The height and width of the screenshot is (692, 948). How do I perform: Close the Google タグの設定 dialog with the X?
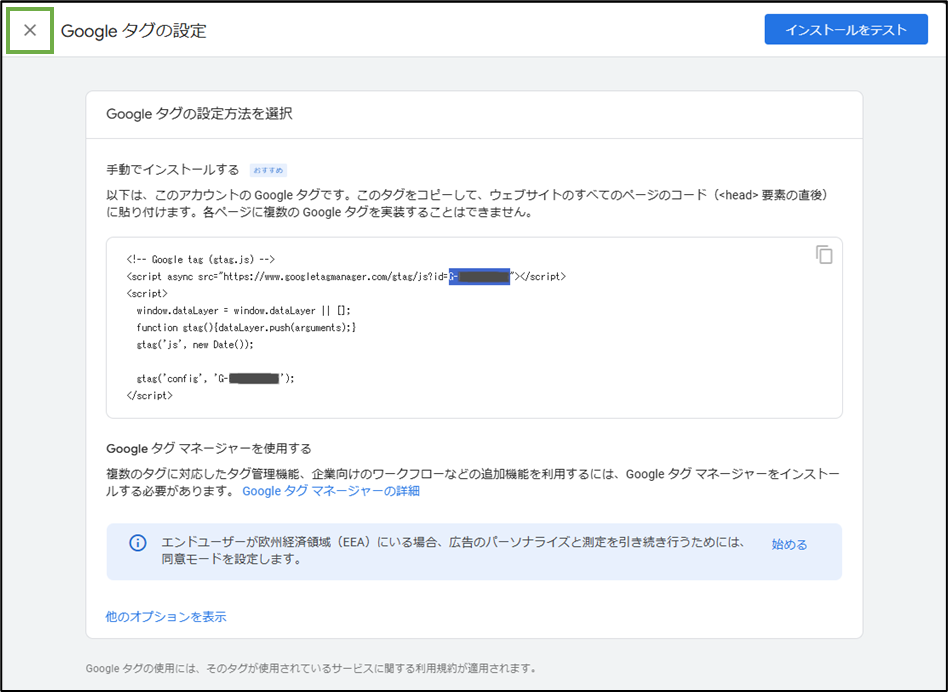pyautogui.click(x=30, y=30)
